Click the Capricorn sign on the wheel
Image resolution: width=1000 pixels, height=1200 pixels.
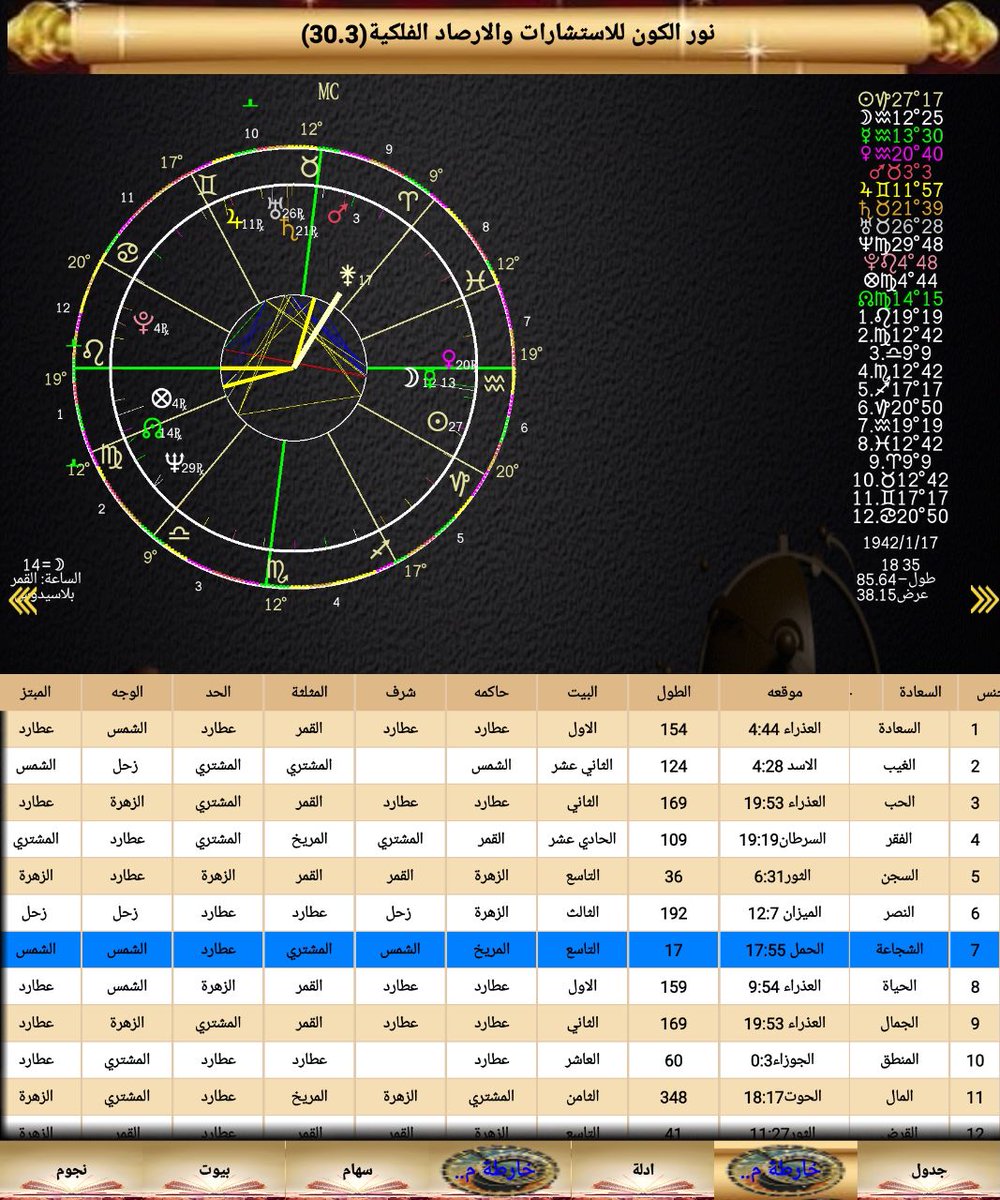pyautogui.click(x=458, y=484)
